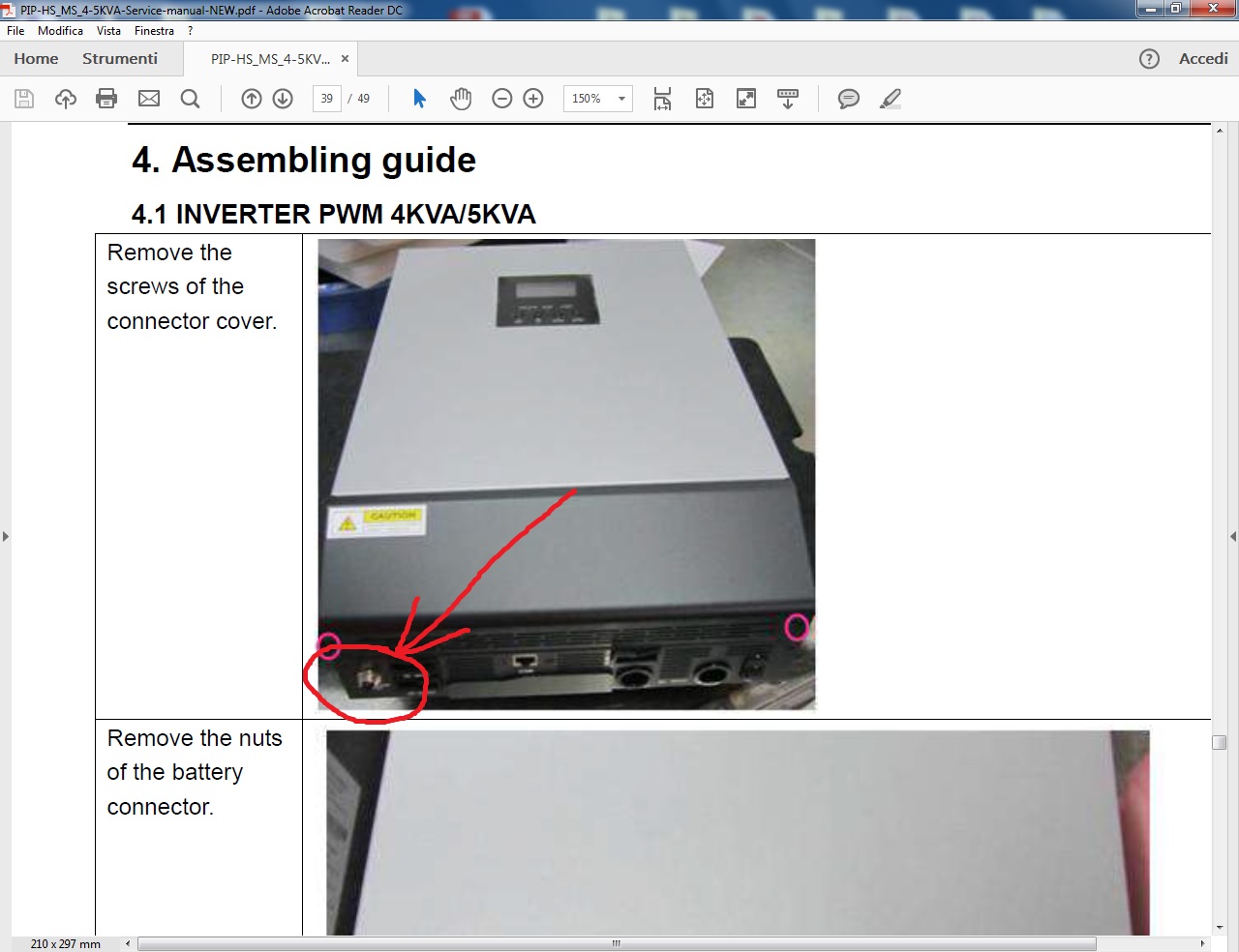1239x952 pixels.
Task: Go to next page arrow
Action: (283, 99)
